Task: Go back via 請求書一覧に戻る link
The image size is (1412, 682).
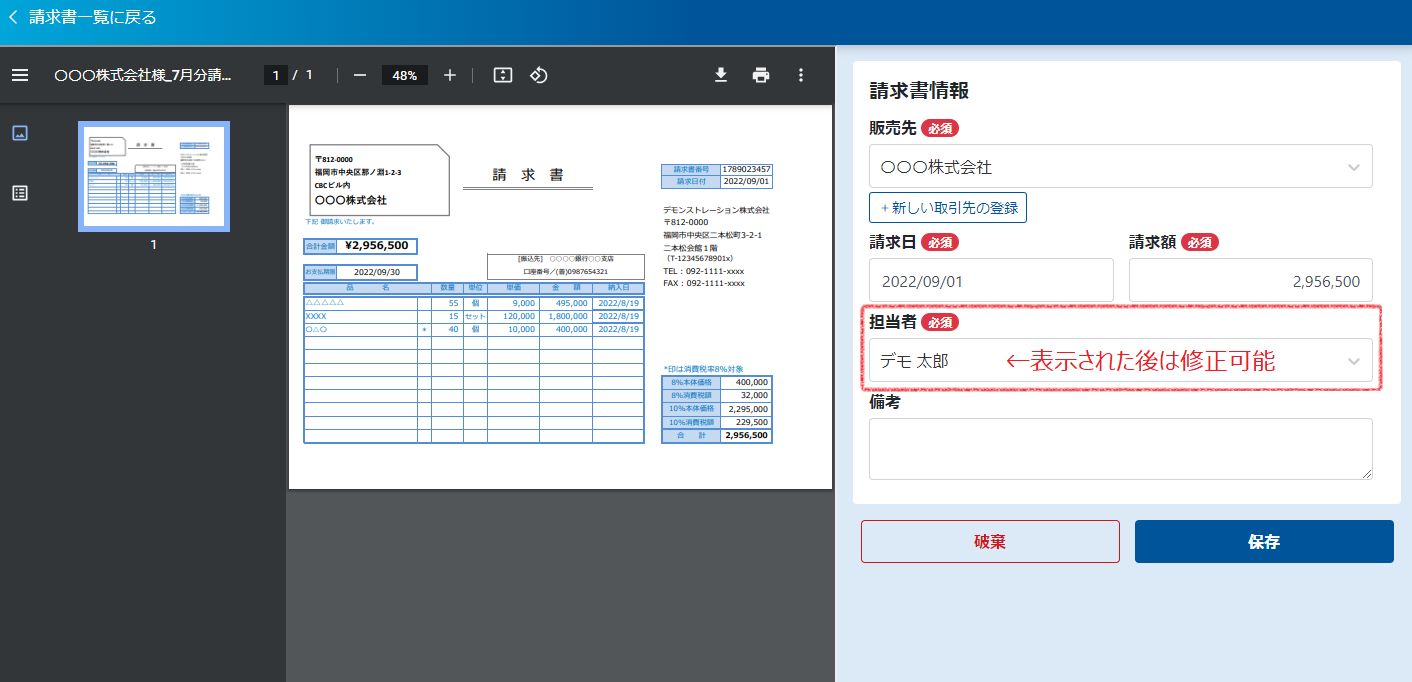Action: (x=84, y=17)
